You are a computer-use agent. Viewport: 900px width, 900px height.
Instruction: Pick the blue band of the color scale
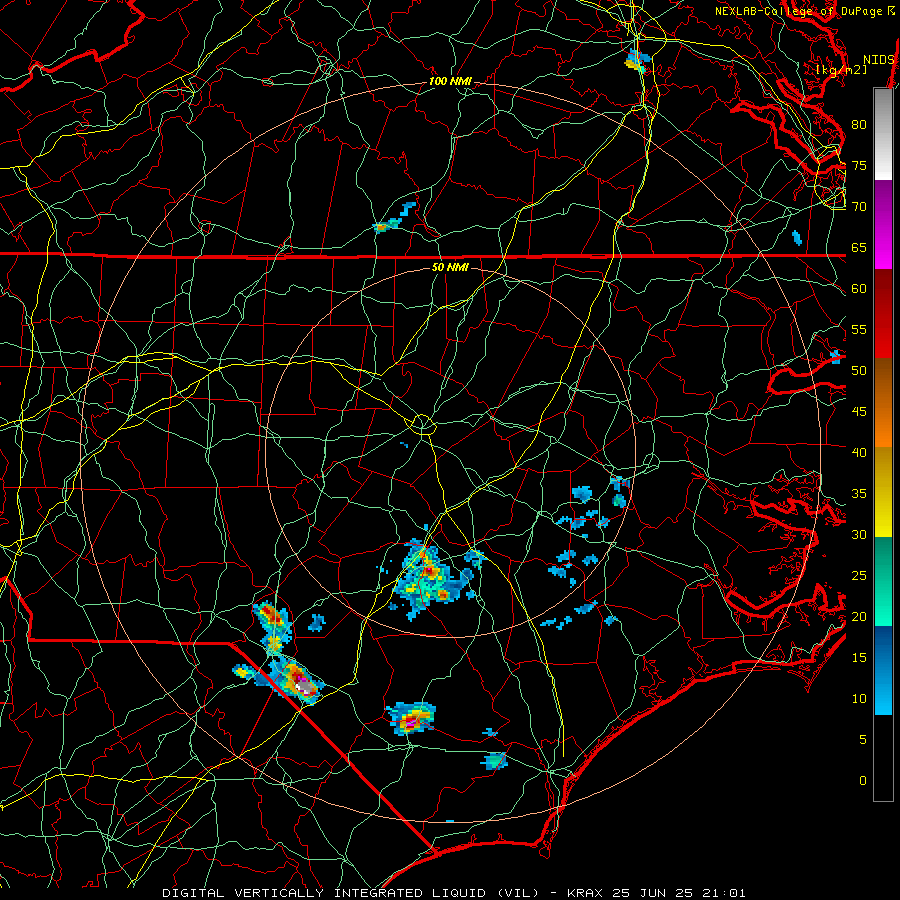(x=883, y=670)
